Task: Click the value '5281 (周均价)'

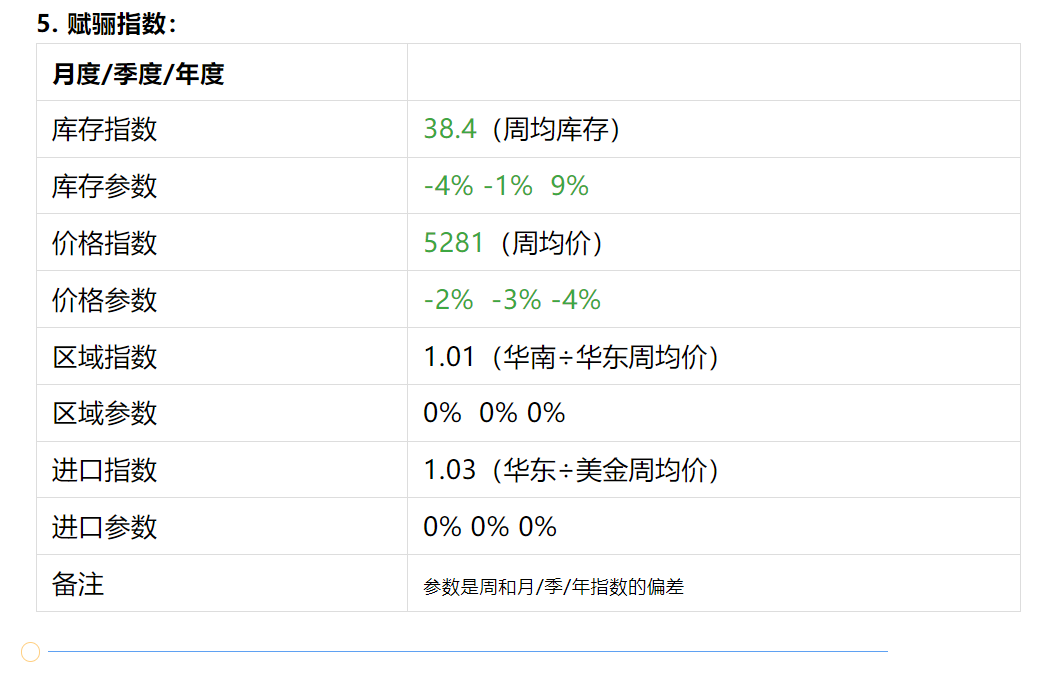Action: coord(513,242)
